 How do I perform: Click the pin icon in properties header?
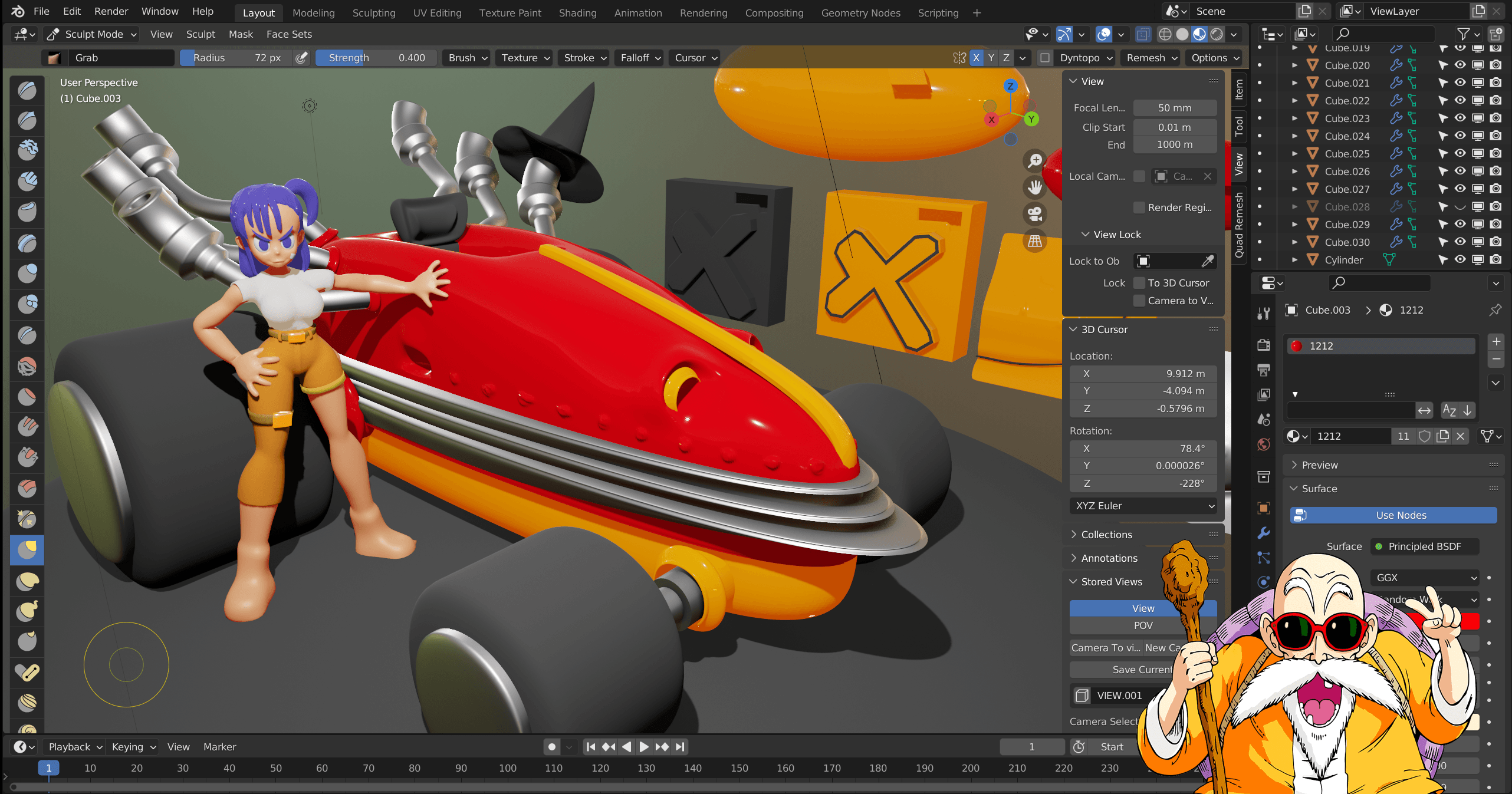tap(1495, 310)
